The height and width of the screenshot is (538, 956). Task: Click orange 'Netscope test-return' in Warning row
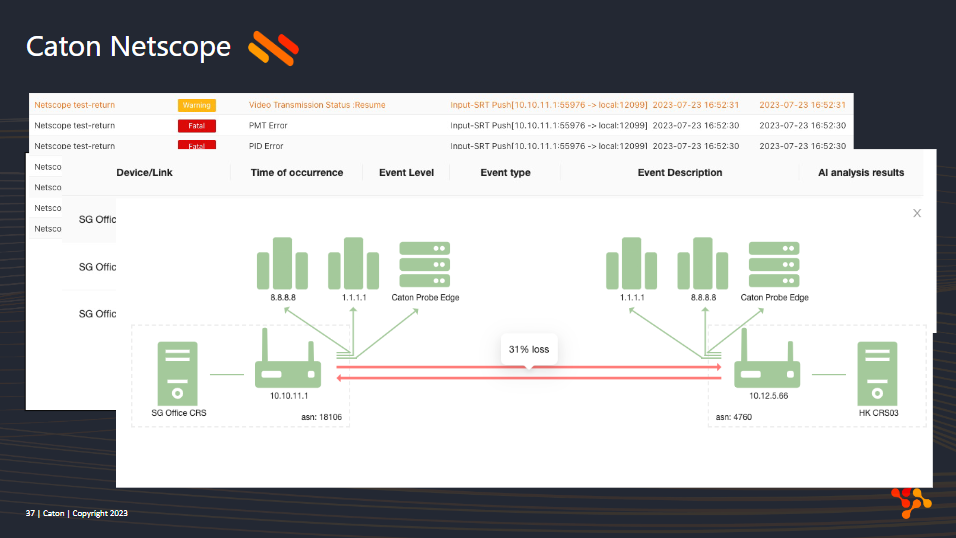[x=74, y=105]
